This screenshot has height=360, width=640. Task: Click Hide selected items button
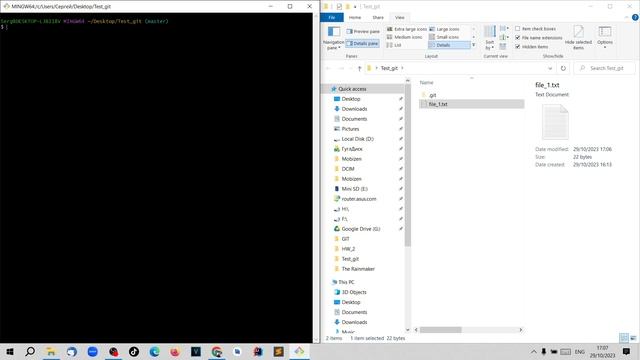(x=578, y=38)
